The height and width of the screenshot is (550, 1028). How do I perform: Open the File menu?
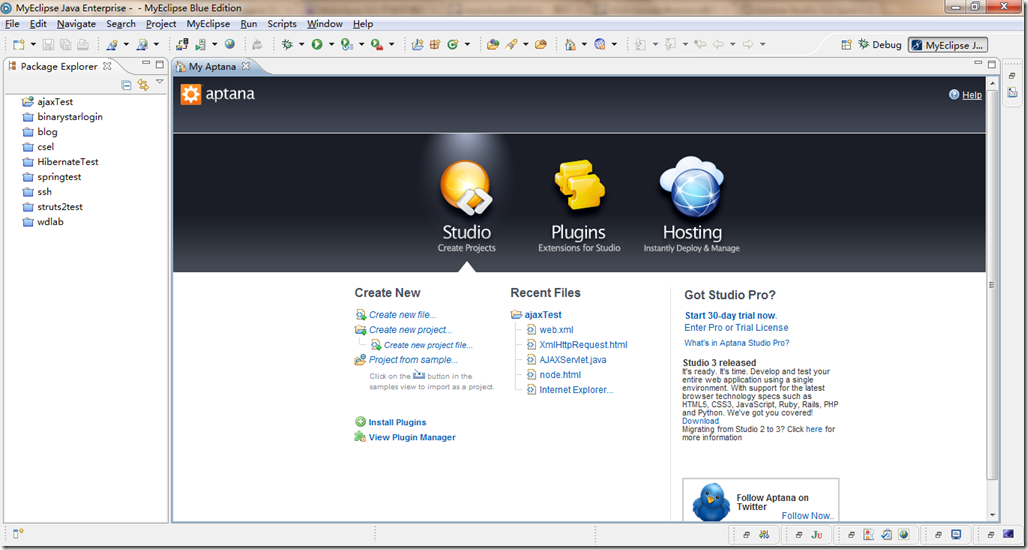(x=12, y=24)
